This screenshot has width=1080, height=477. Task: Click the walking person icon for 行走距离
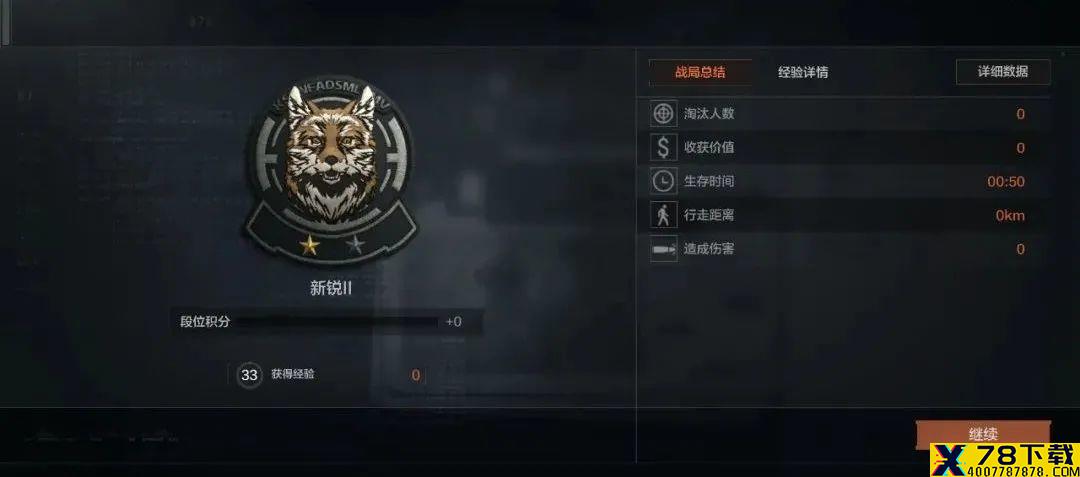point(663,215)
